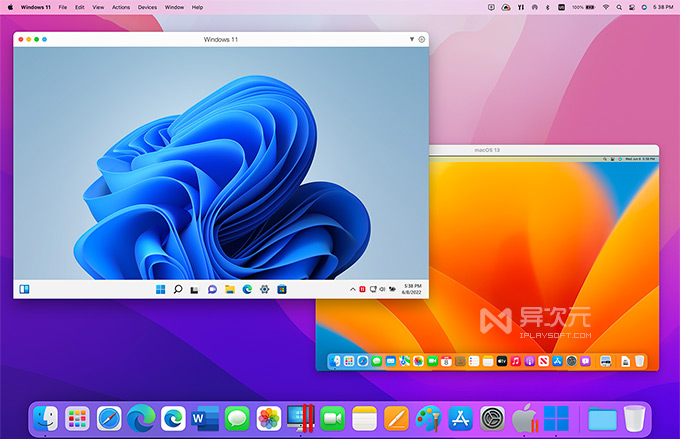The image size is (680, 439).
Task: Open Music in the macOS 13 VM dock
Action: 516,361
